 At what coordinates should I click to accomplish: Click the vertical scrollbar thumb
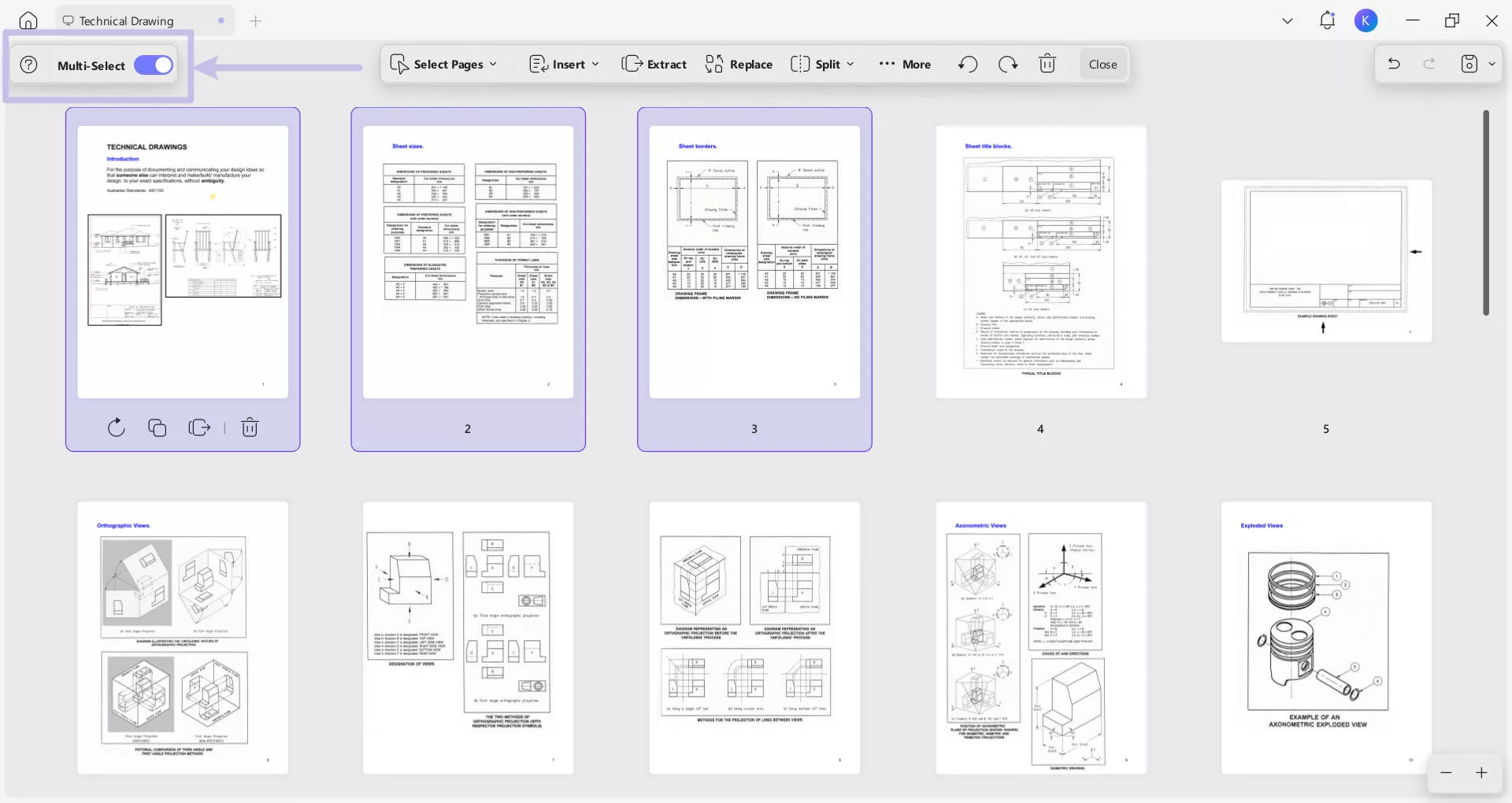pyautogui.click(x=1486, y=213)
